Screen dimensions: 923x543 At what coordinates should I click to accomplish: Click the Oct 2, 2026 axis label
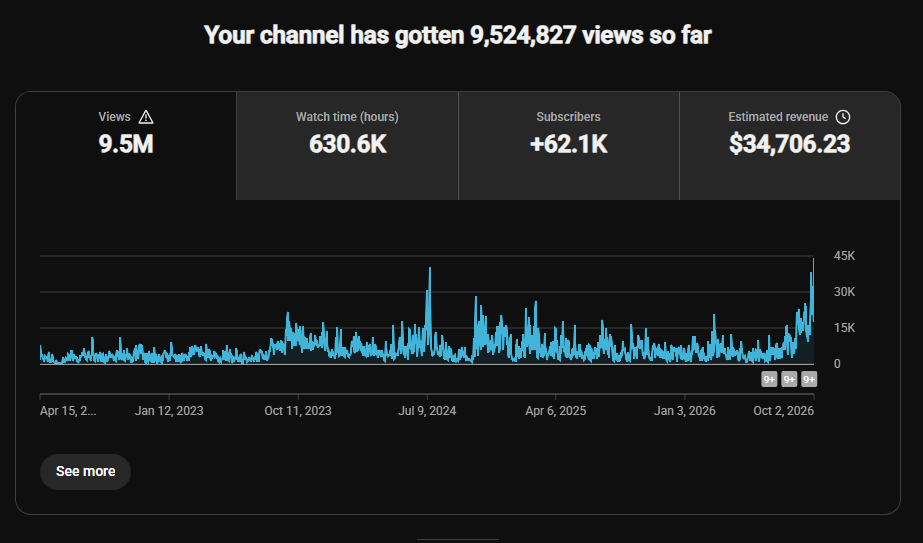(783, 411)
